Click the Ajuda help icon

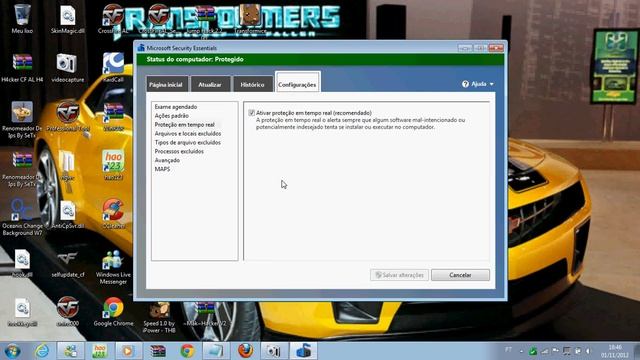465,84
